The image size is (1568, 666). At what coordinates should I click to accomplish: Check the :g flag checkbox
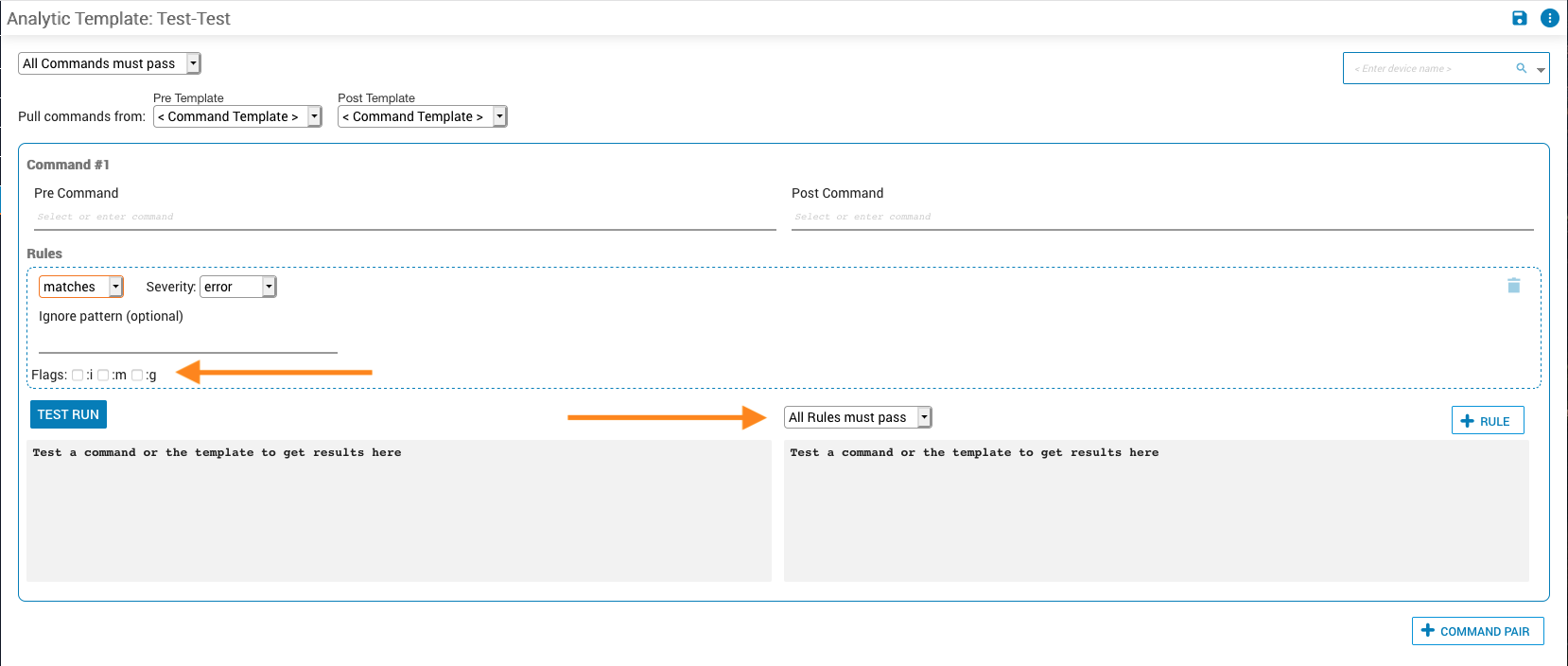(x=137, y=375)
